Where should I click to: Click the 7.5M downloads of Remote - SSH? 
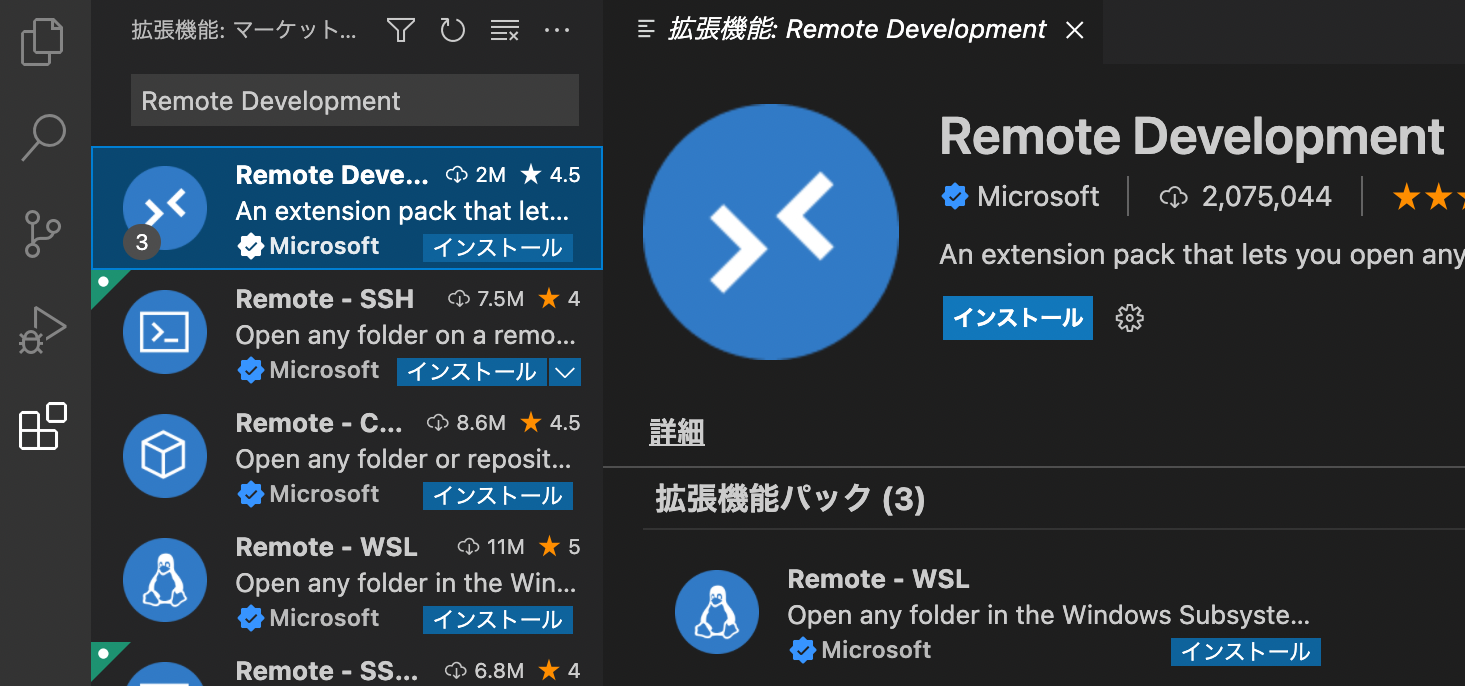click(486, 299)
